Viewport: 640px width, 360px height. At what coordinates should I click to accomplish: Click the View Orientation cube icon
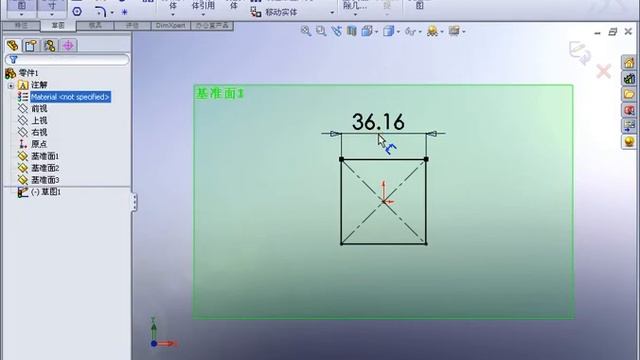tap(367, 31)
